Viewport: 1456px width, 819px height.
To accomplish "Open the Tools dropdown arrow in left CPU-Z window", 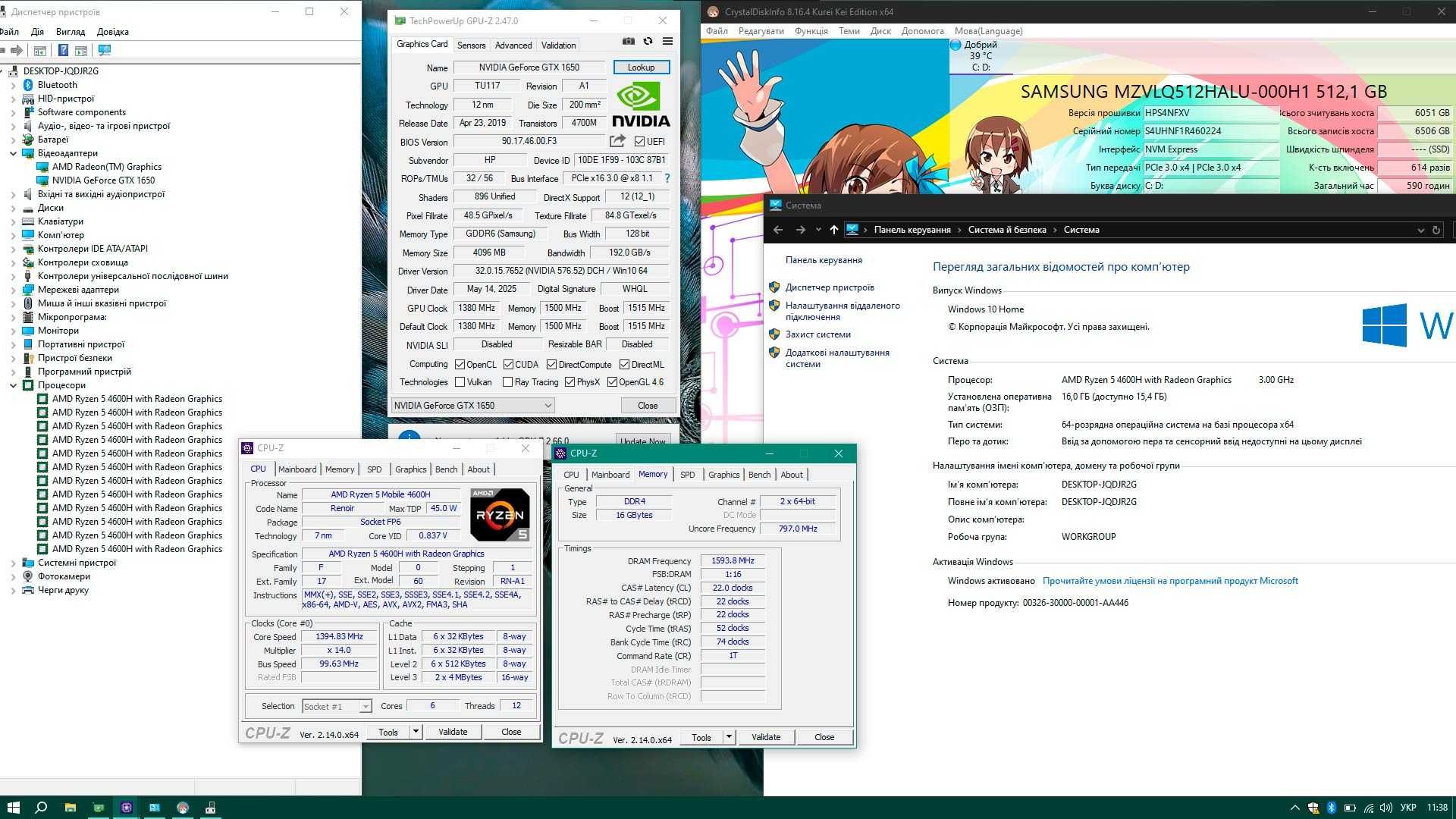I will [416, 732].
